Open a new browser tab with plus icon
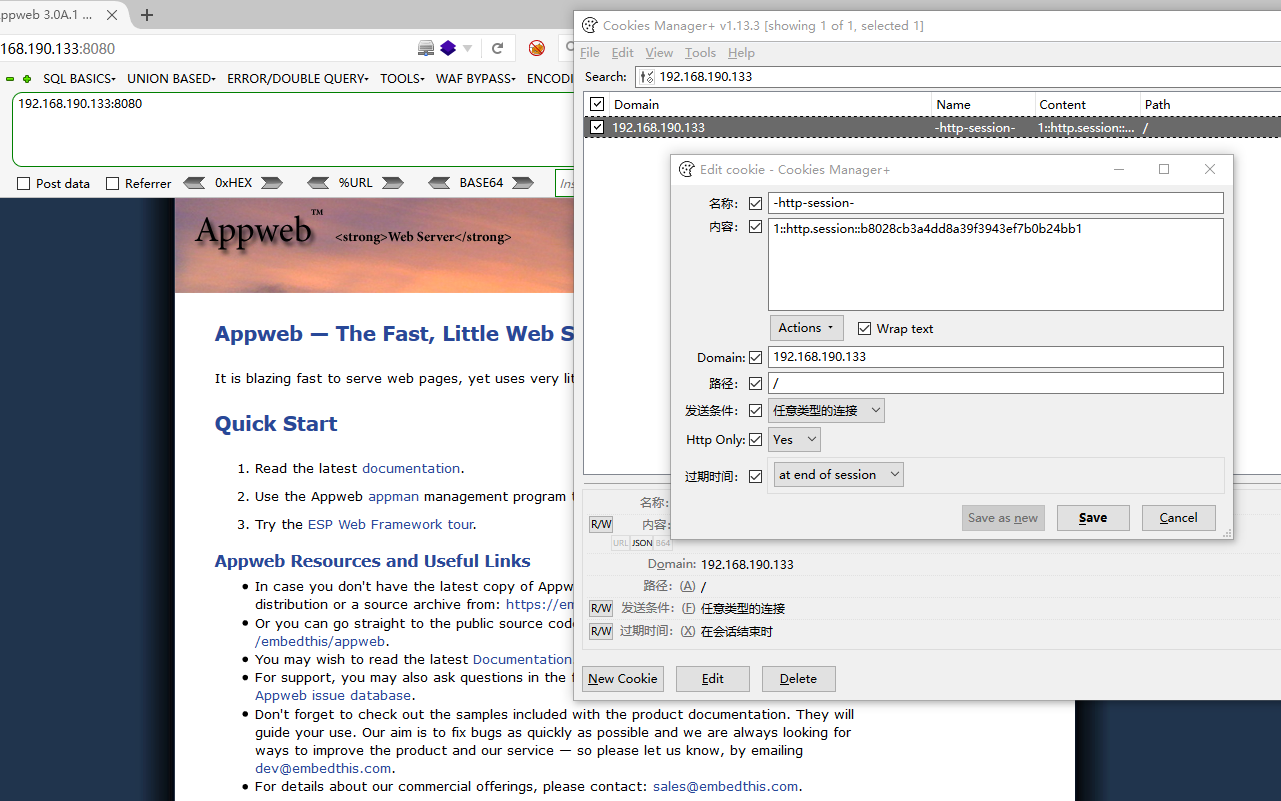1281x801 pixels. click(x=147, y=15)
